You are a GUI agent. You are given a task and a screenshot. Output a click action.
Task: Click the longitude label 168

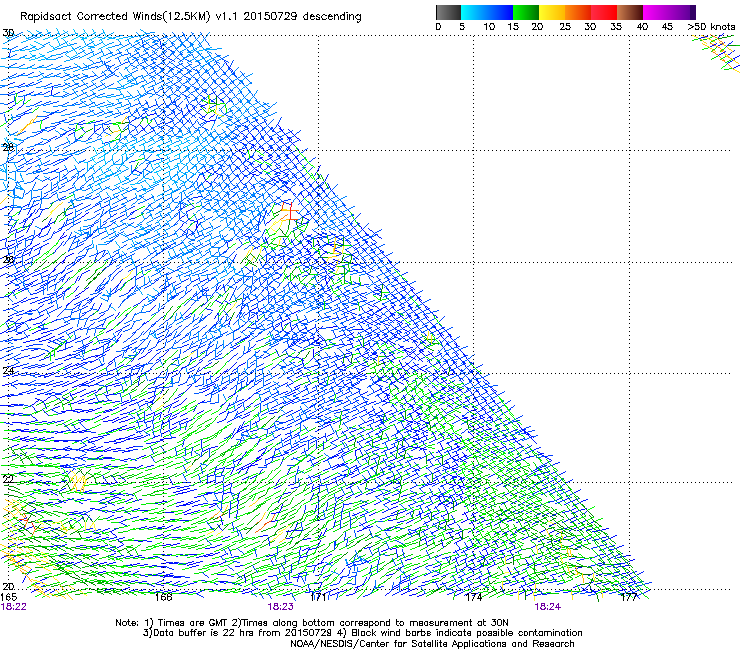click(x=163, y=597)
